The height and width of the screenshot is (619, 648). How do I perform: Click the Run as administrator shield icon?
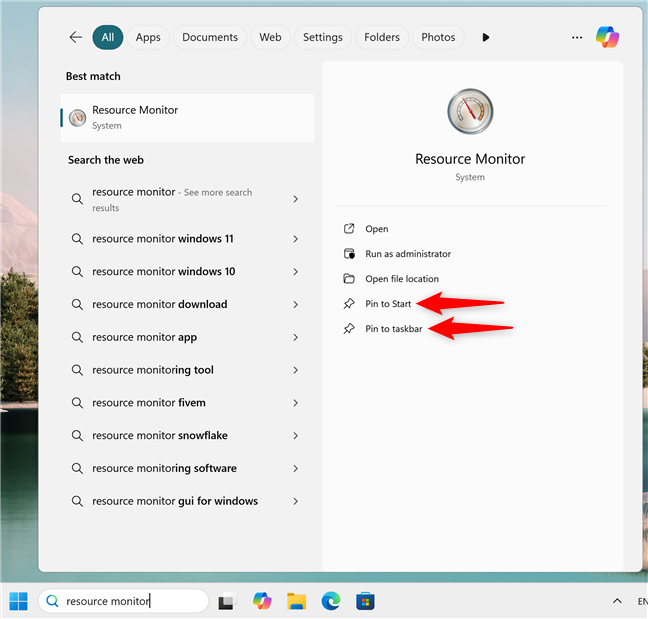pos(349,253)
